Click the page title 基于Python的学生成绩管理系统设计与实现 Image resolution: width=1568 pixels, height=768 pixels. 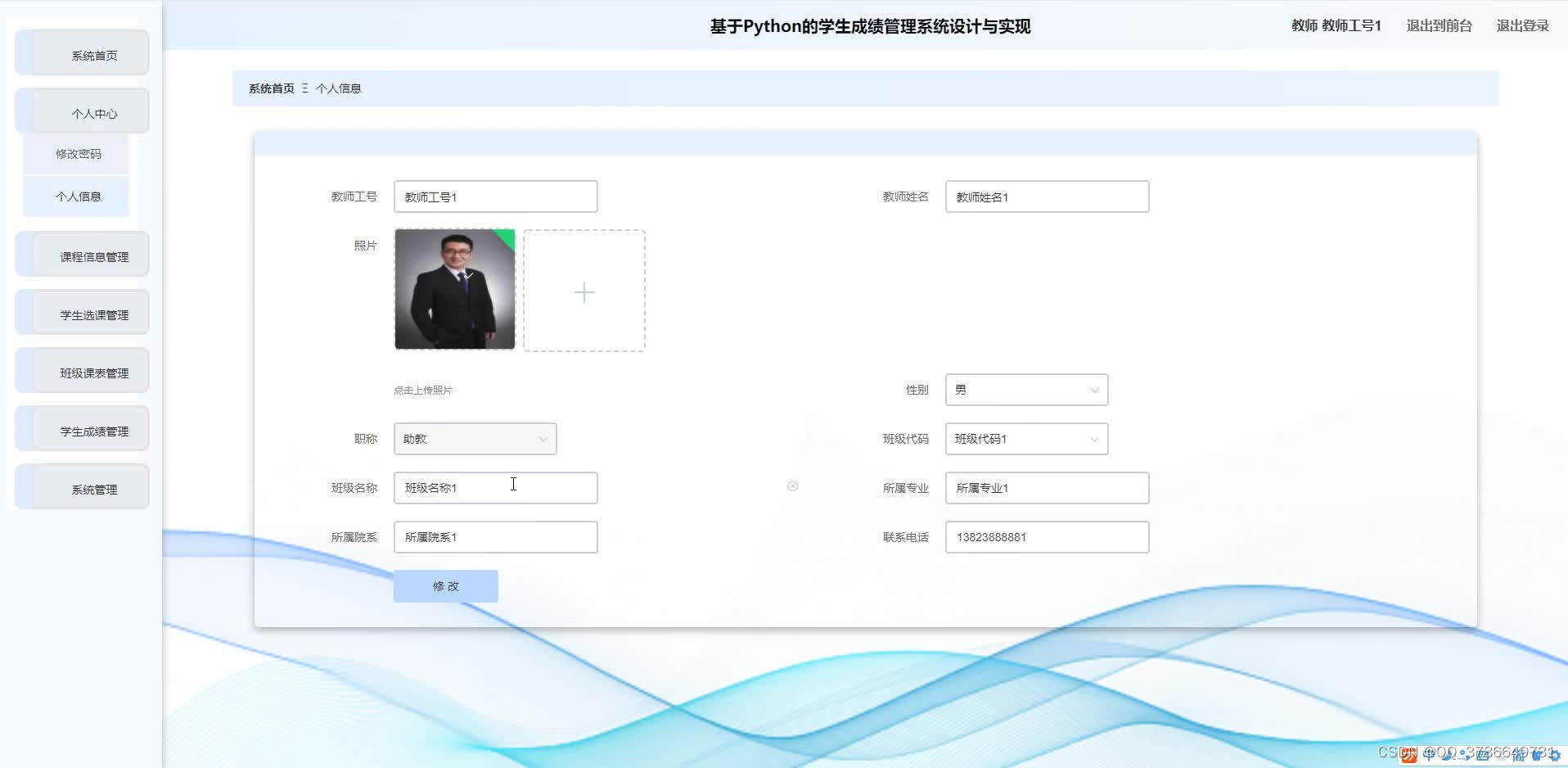[x=870, y=26]
